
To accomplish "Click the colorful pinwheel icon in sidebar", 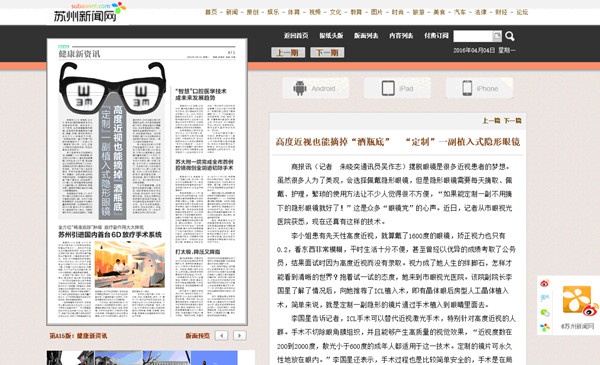I will 545,328.
